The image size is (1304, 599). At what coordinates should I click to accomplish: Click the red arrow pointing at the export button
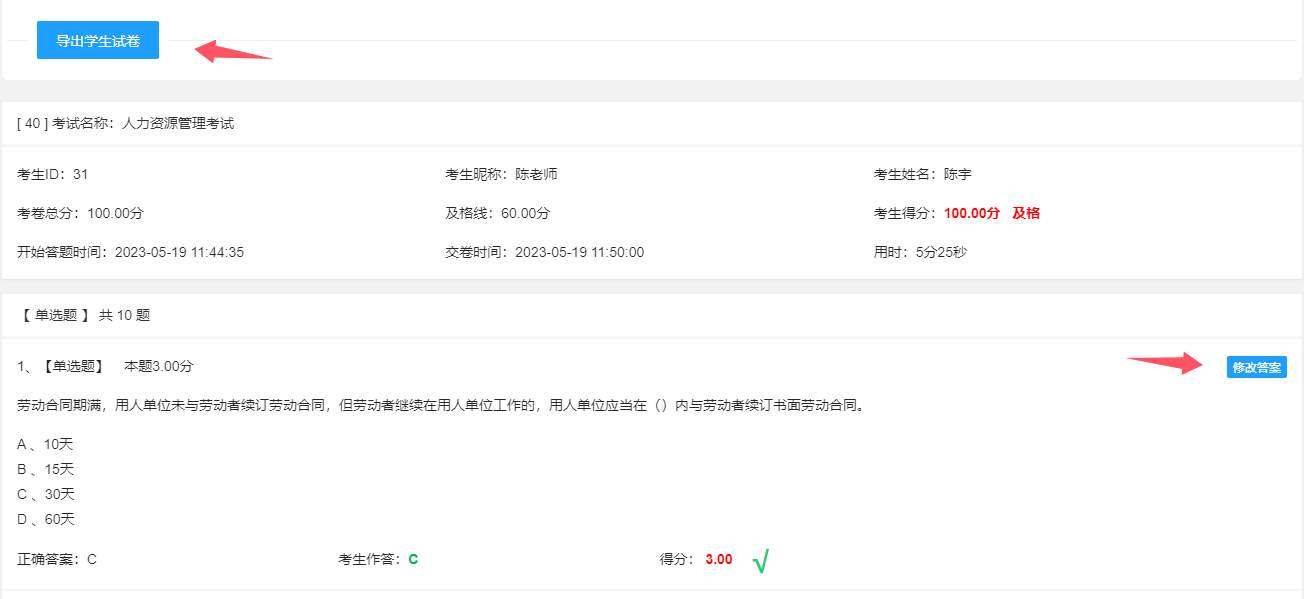pyautogui.click(x=232, y=51)
